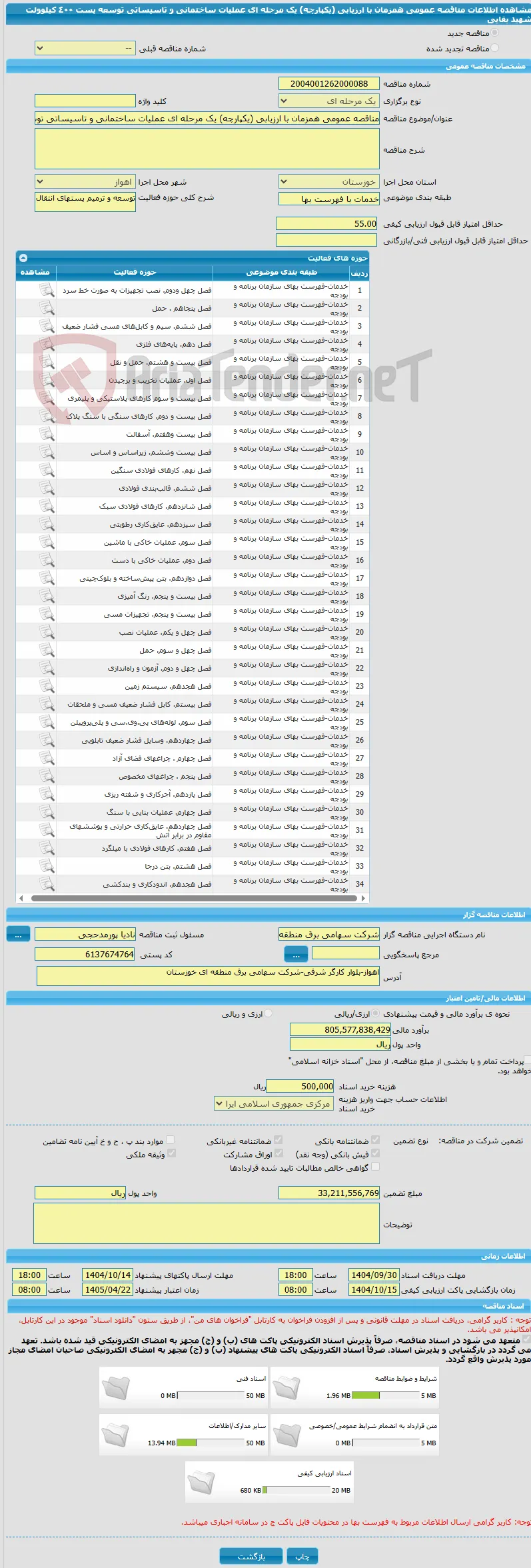531x1568 pixels.
Task: Select مناقصه تجدید شده radio button
Action: [494, 48]
